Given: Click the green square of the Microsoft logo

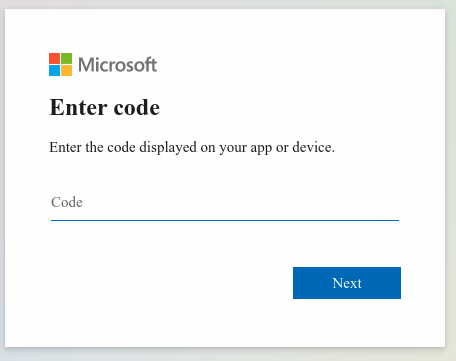Looking at the screenshot, I should click(66, 58).
